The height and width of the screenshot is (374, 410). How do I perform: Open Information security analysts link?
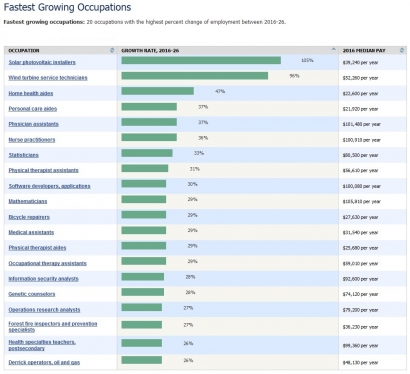43,279
